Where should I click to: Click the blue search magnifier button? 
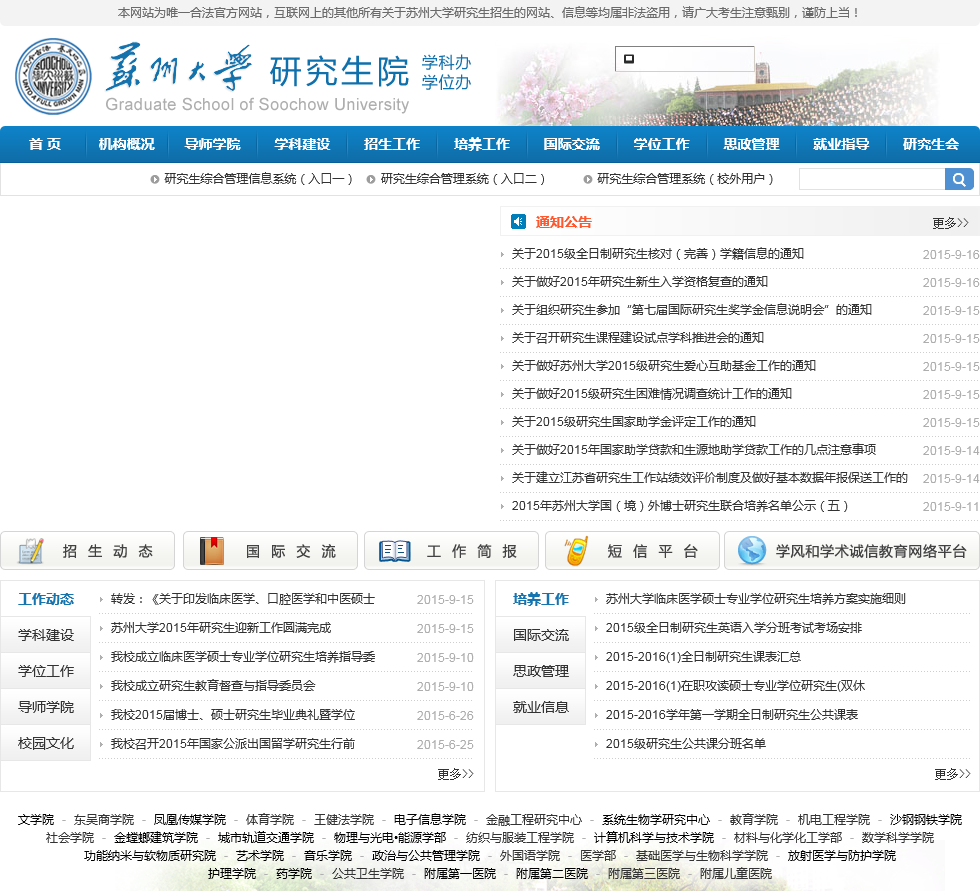click(959, 179)
